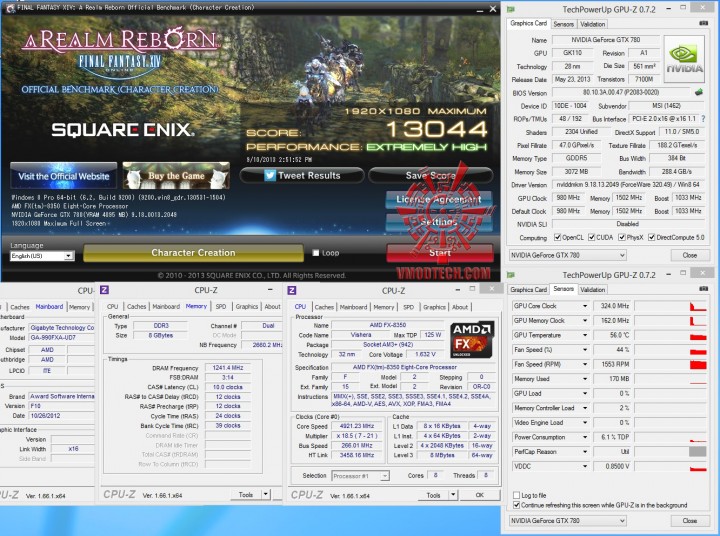Click the CPU-Z purple Z icon in CPU window
The image size is (720, 536).
click(x=292, y=290)
